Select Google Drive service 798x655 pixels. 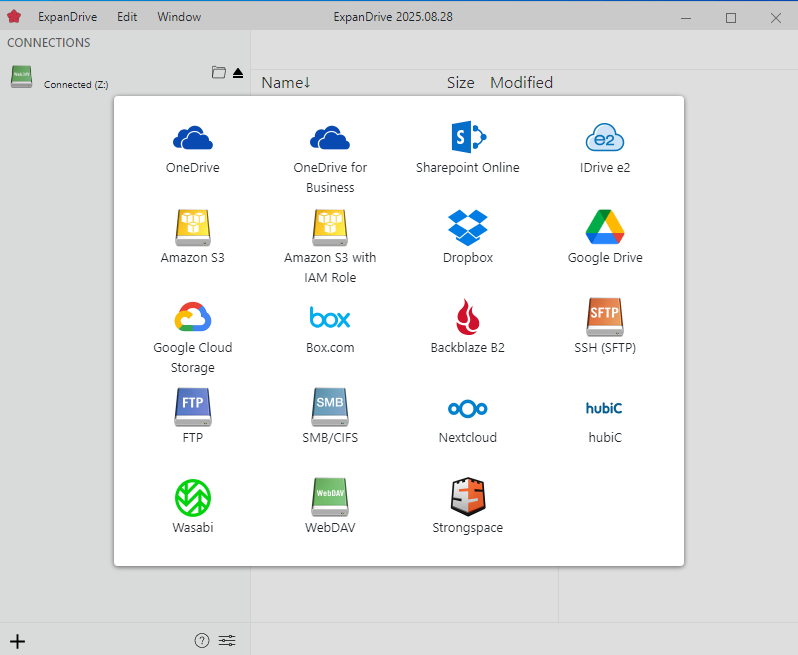(x=605, y=237)
